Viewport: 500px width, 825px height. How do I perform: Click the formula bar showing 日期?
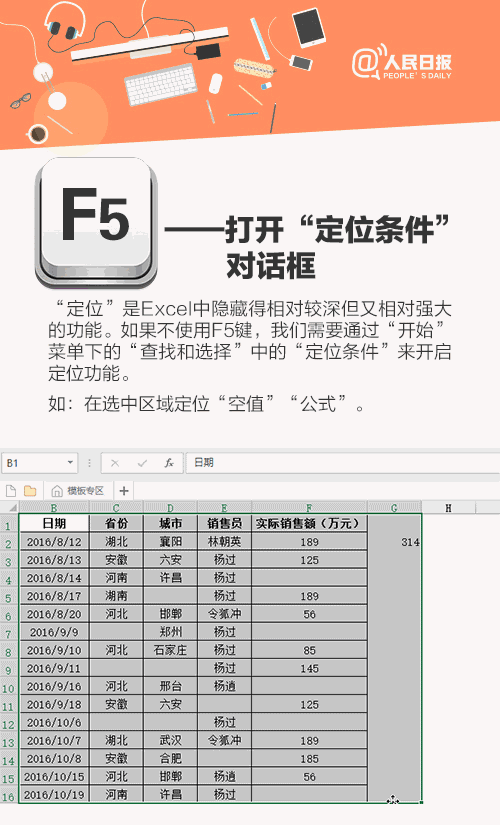pos(343,463)
